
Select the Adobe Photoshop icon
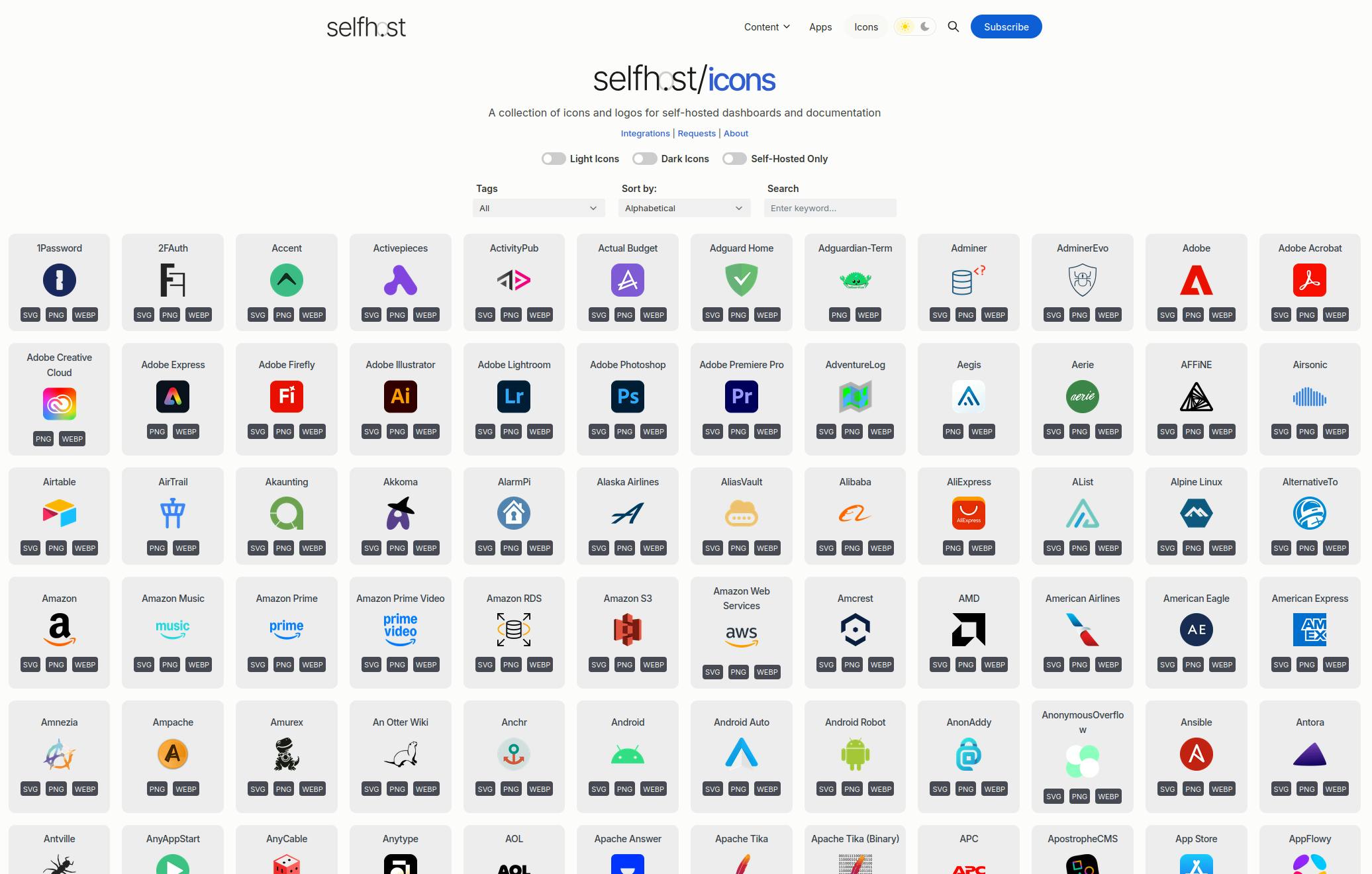(x=627, y=396)
